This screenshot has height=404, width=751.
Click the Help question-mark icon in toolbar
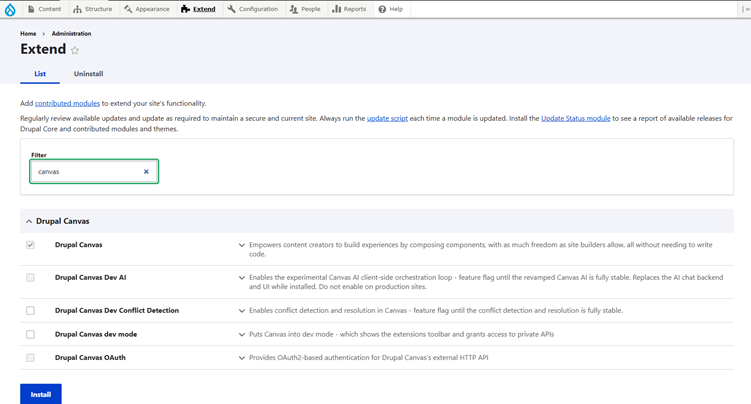(382, 9)
